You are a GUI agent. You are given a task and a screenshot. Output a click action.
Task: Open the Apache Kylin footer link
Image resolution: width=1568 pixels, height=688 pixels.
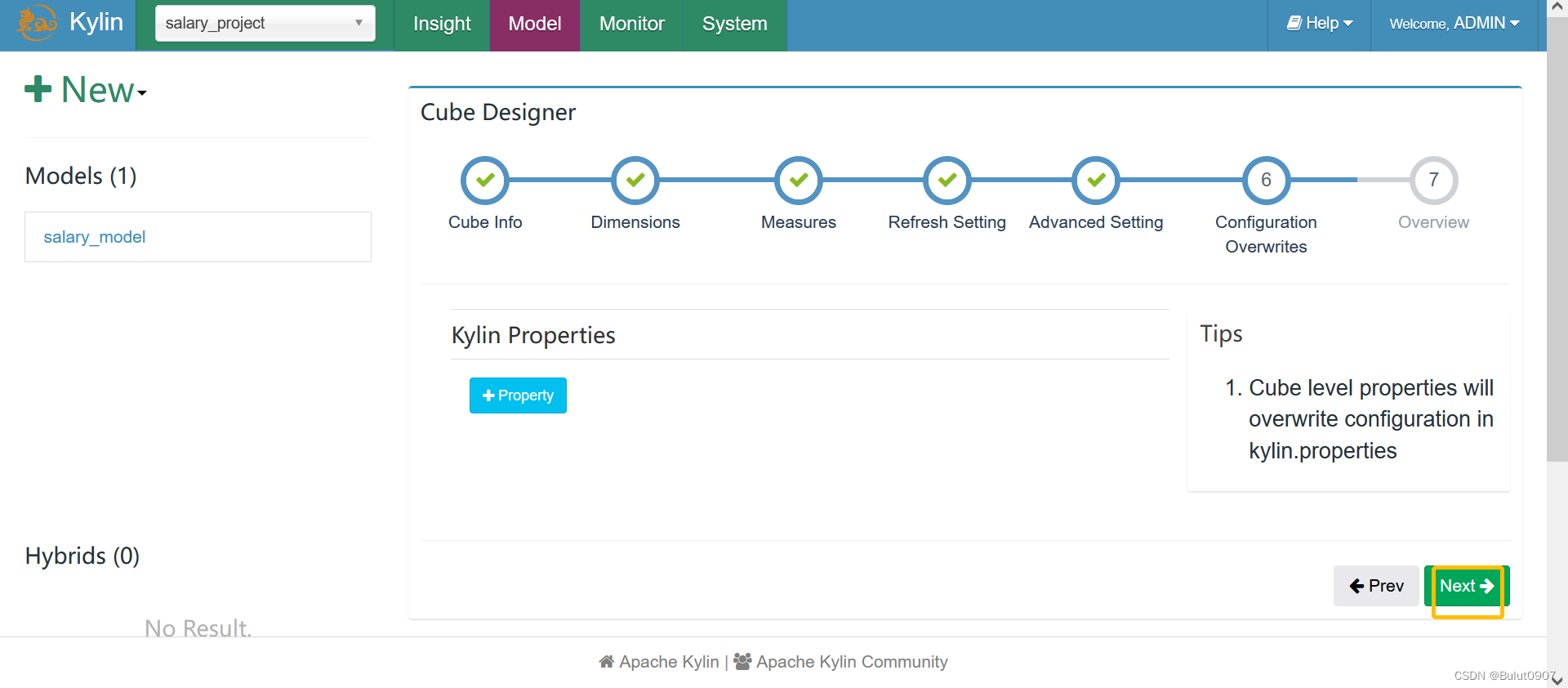pyautogui.click(x=669, y=662)
